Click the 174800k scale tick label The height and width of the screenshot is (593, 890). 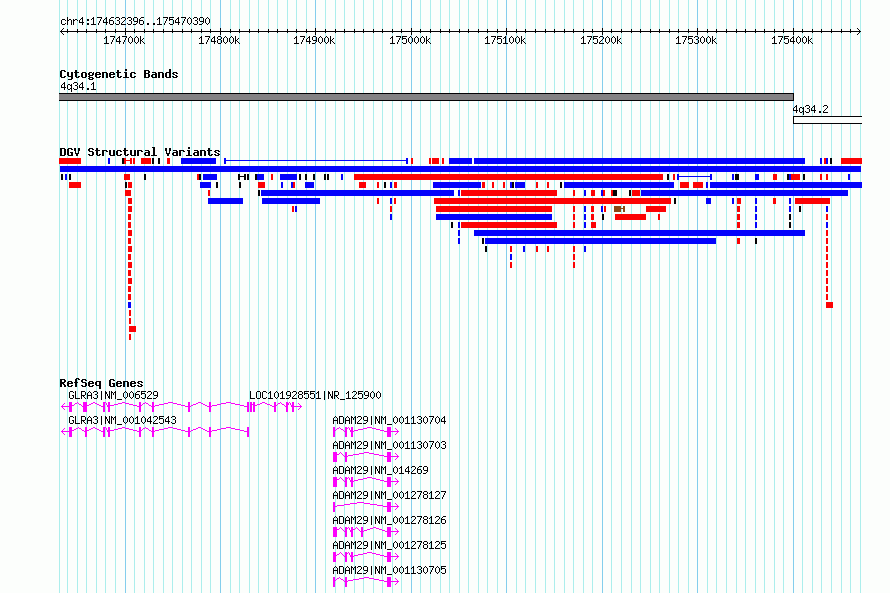[219, 40]
